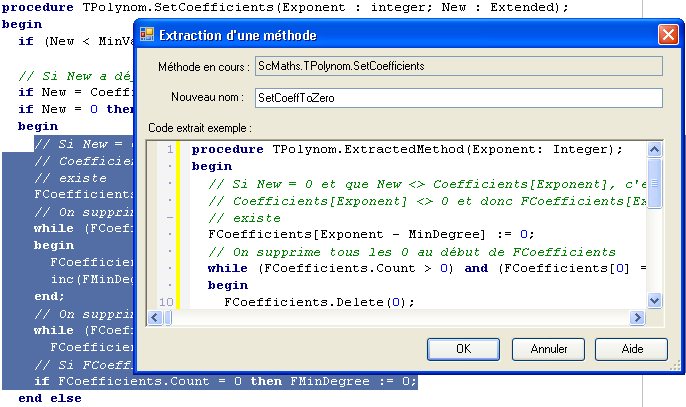686x407 pixels.
Task: Click line number 1 in the preview gutter
Action: 169,149
